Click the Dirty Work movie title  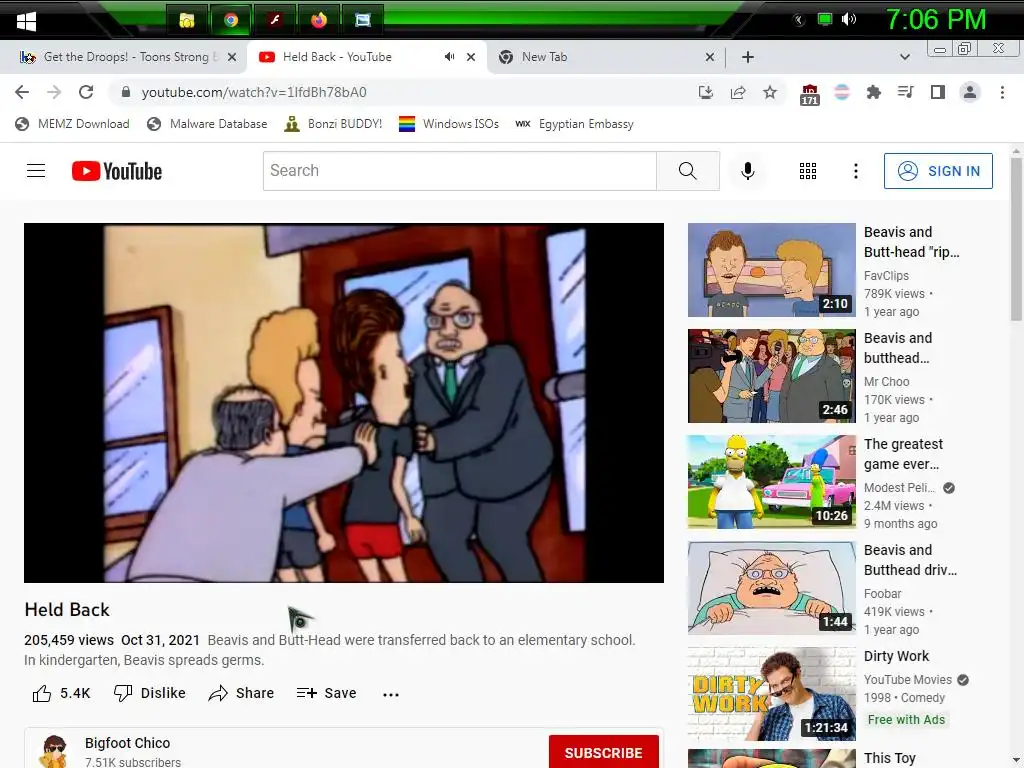click(x=896, y=656)
